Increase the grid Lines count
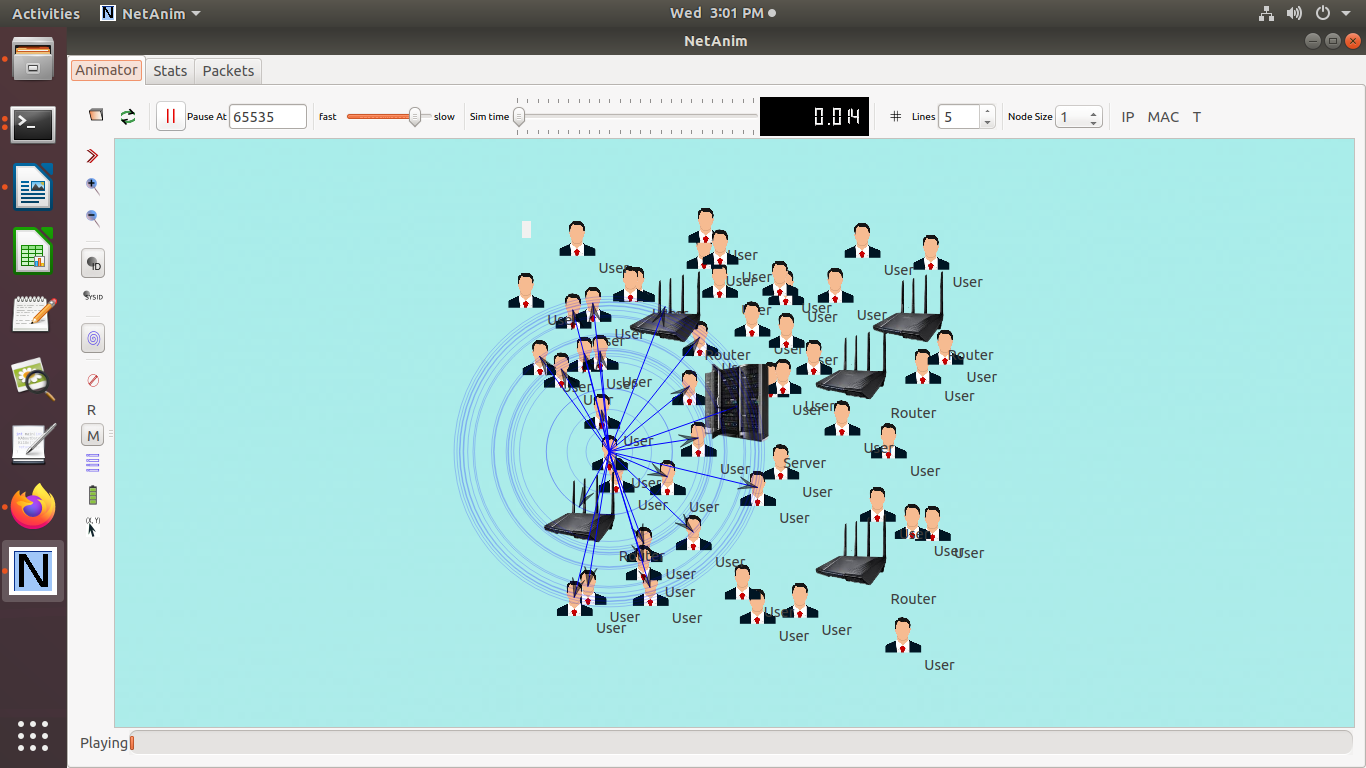Viewport: 1366px width, 768px height. click(x=988, y=111)
